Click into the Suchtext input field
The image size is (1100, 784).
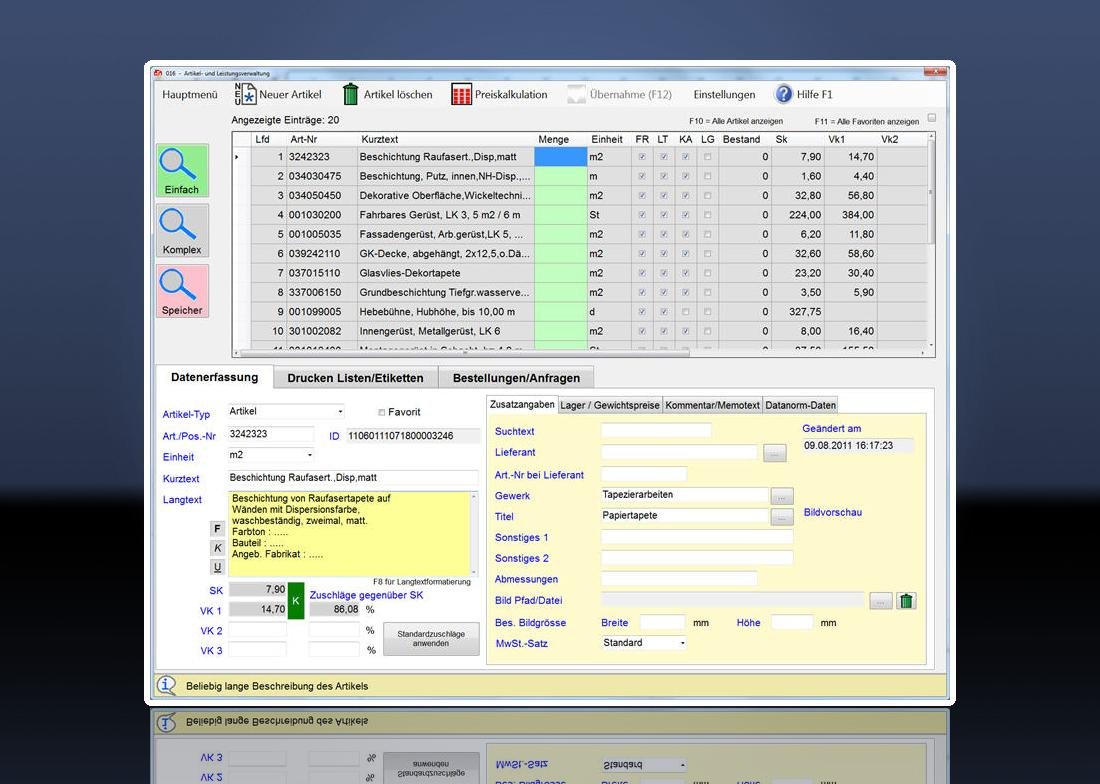(x=656, y=431)
